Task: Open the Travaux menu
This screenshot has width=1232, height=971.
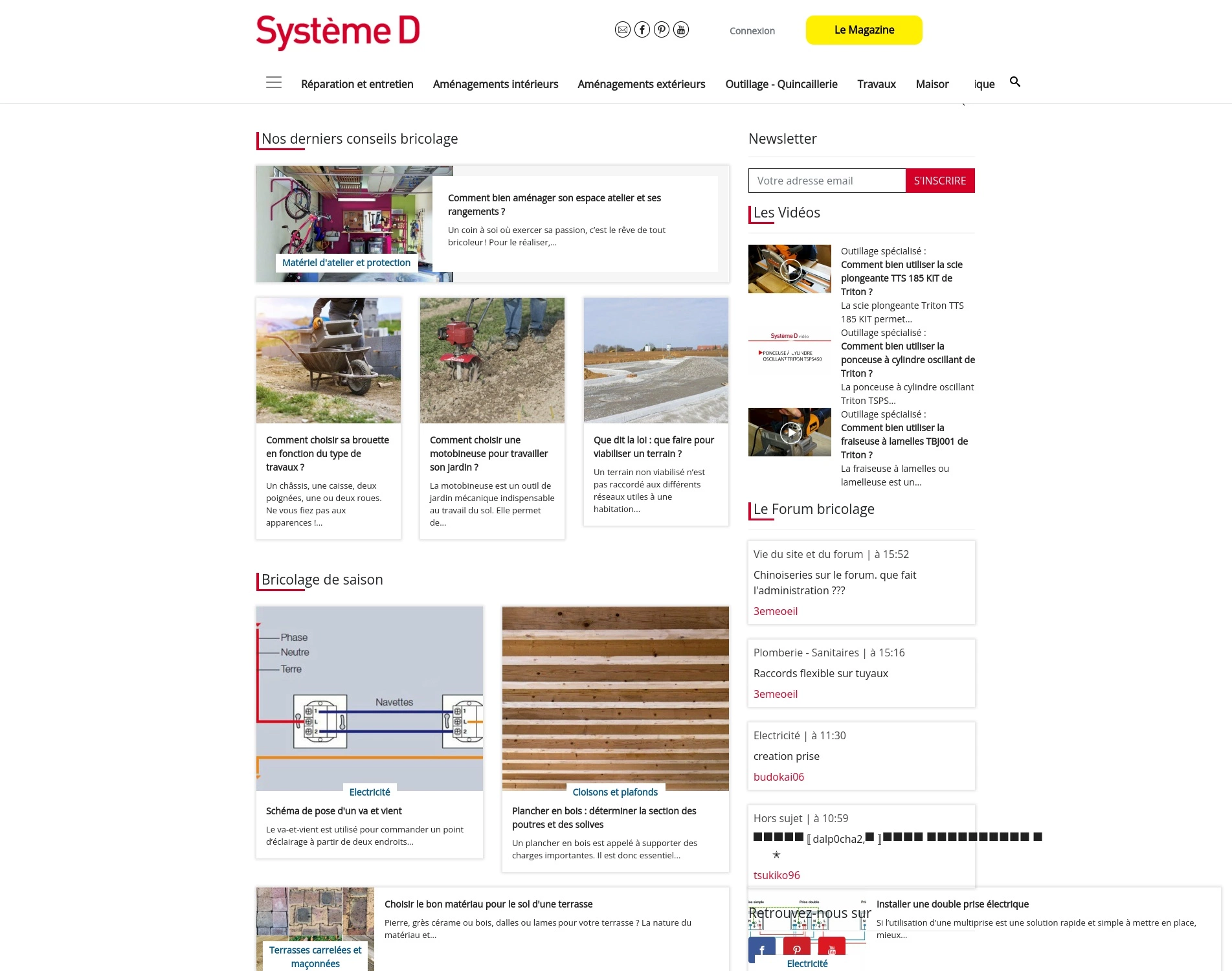Action: 877,84
